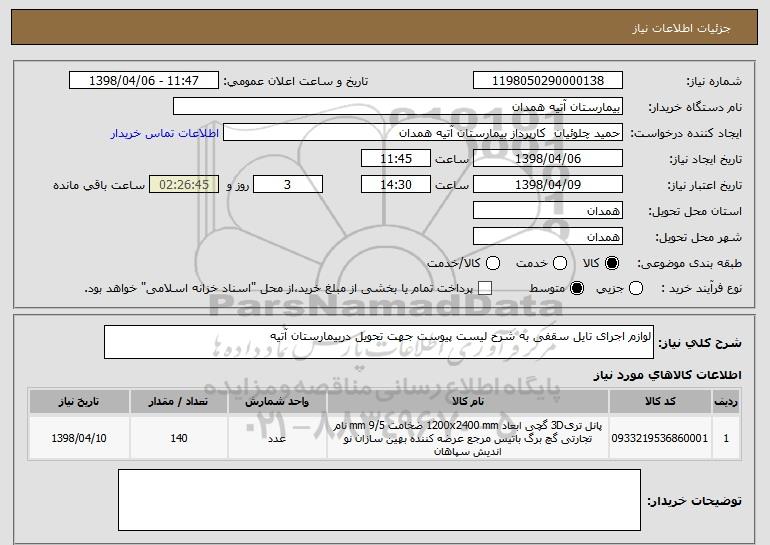Click the delivery province field همدان
770x545 pixels.
(x=548, y=211)
